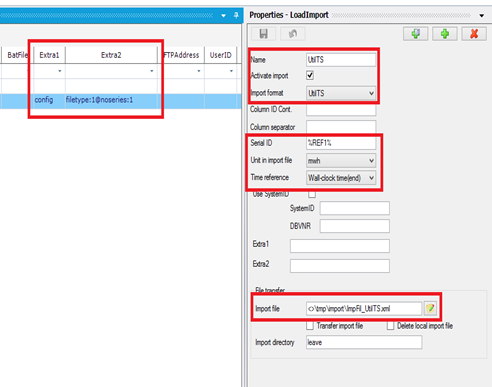Click the UserID column header

pos(220,55)
